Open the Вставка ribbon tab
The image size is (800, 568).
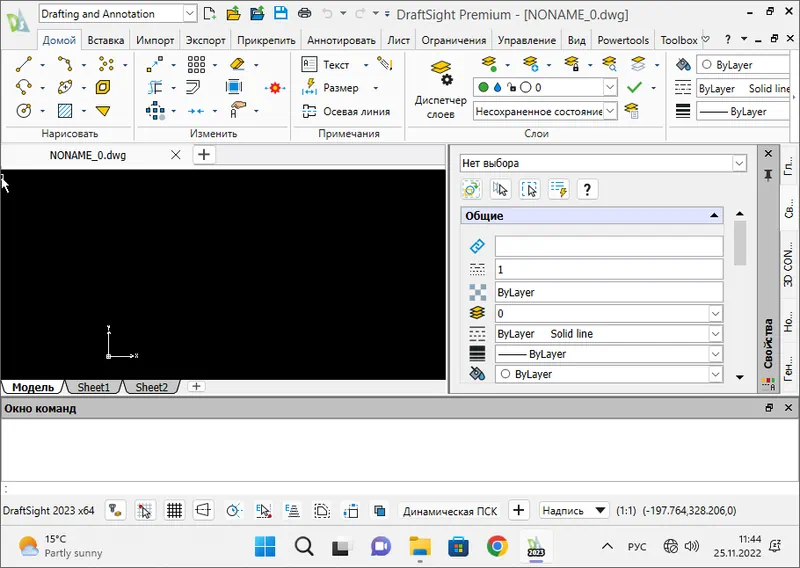(x=106, y=40)
